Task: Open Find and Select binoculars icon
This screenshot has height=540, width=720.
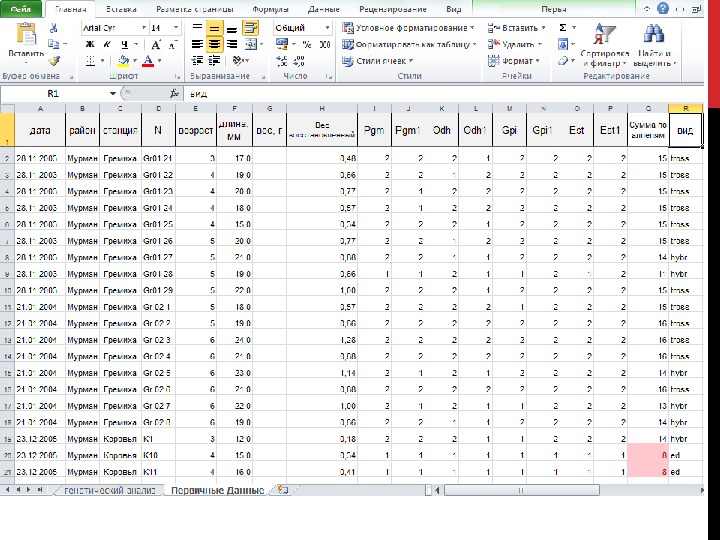Action: pos(654,33)
